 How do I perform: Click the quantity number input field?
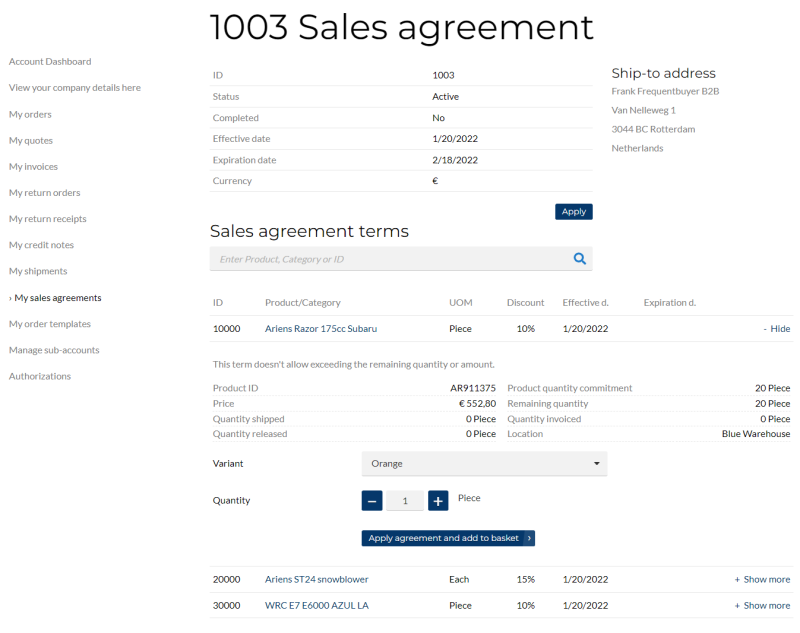pos(405,501)
